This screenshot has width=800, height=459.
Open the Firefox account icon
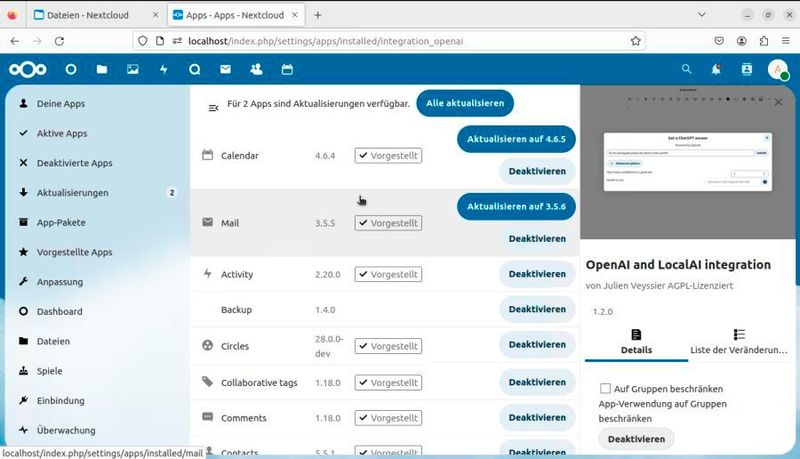(x=741, y=41)
